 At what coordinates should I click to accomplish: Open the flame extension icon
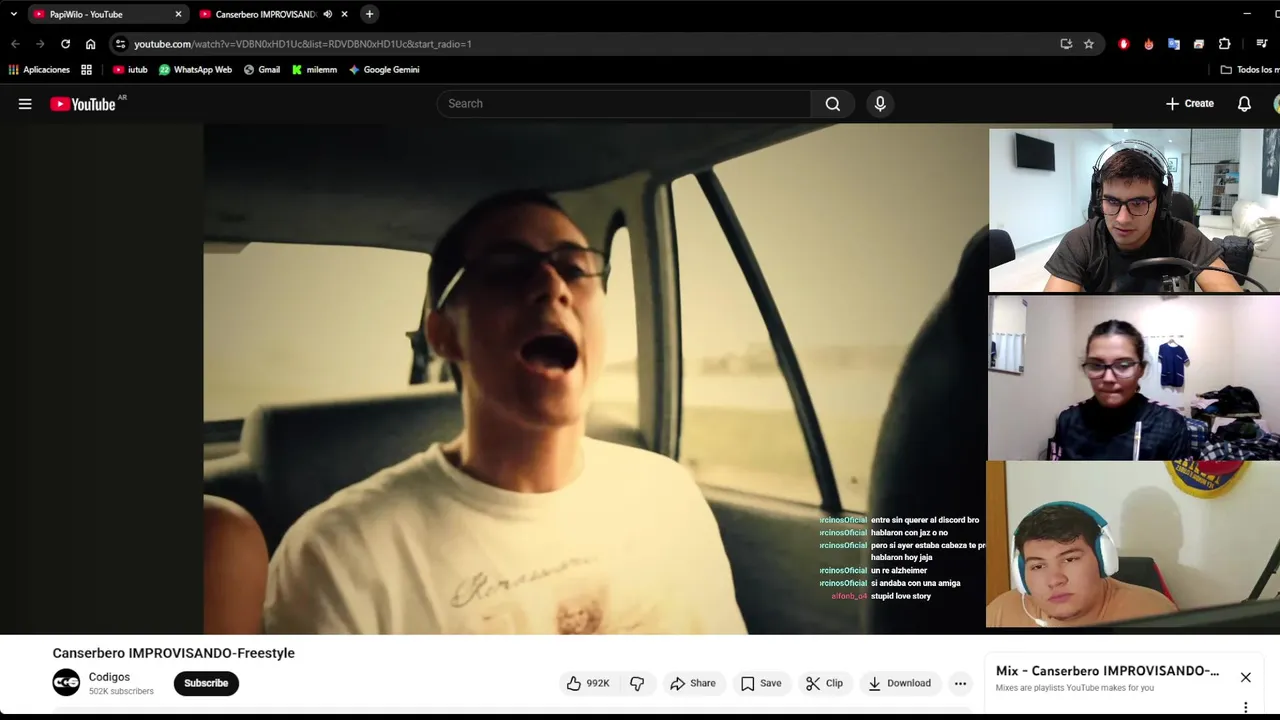(1148, 44)
